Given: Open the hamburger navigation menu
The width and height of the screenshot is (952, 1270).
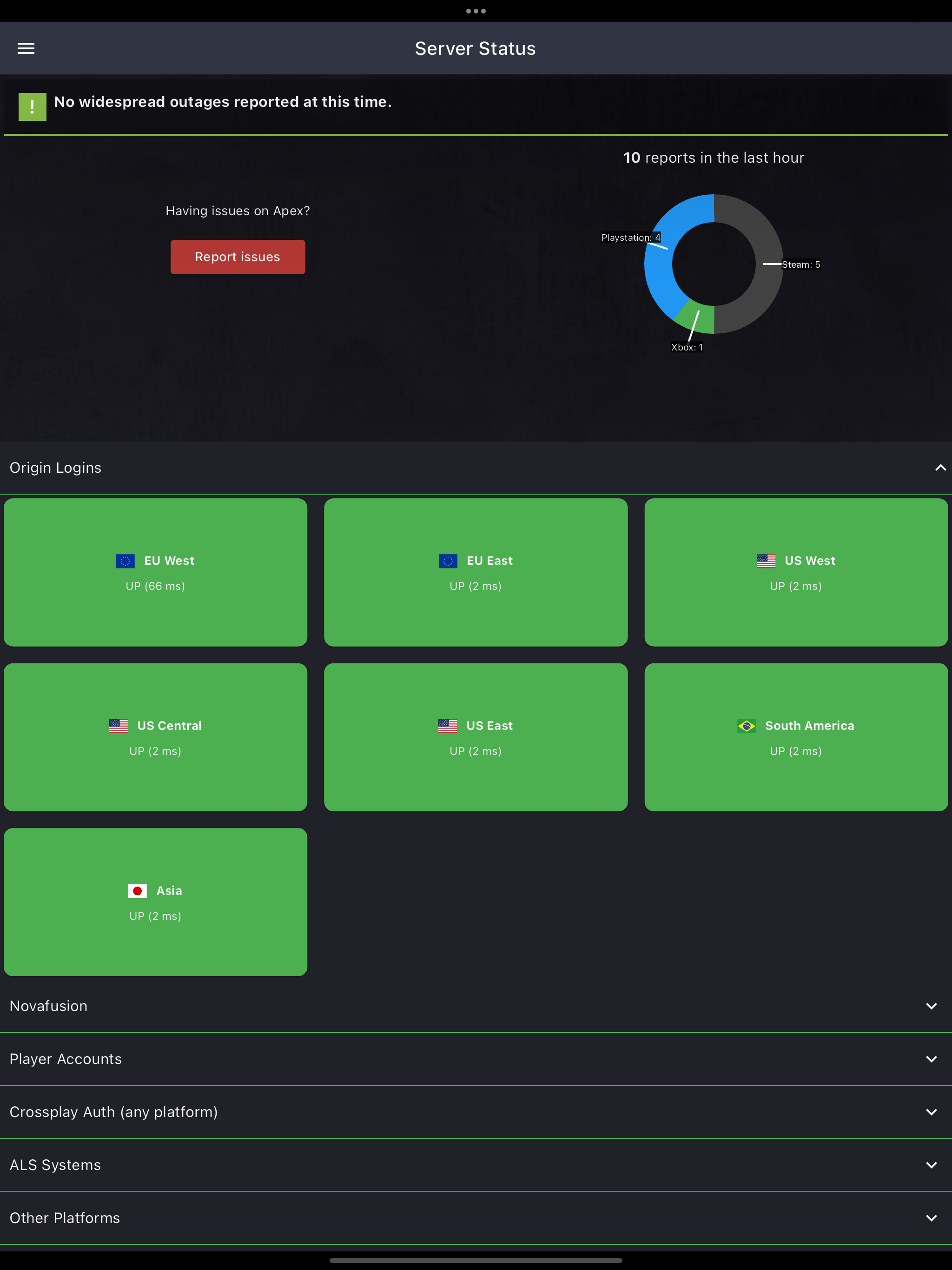Looking at the screenshot, I should (x=26, y=49).
